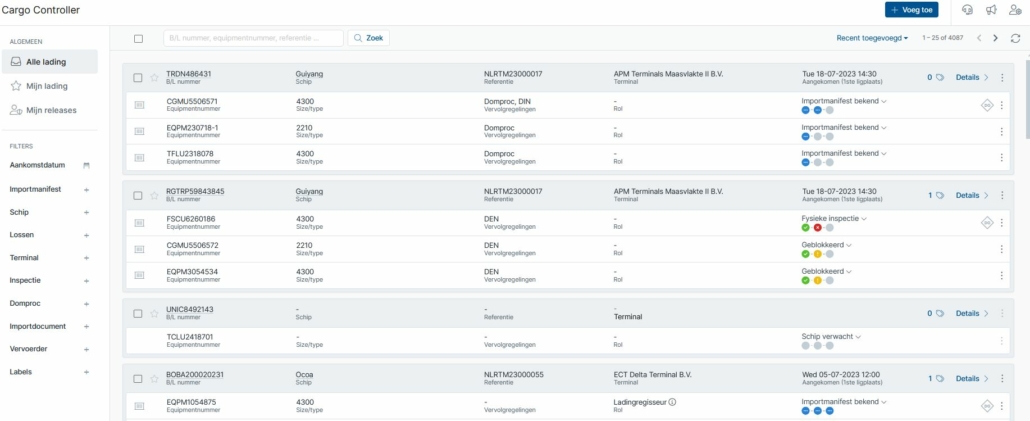Open the user account settings icon
Image resolution: width=1030 pixels, height=421 pixels.
(x=1015, y=10)
